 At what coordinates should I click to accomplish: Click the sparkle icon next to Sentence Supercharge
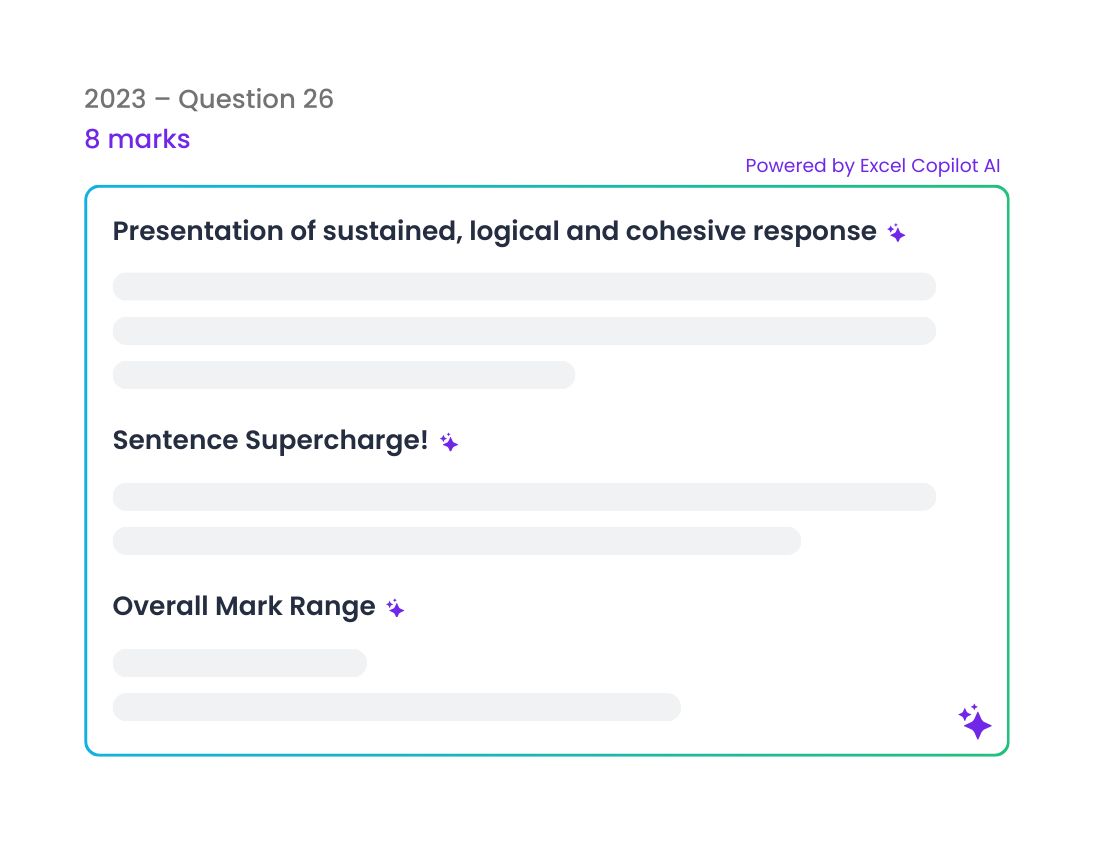coord(449,442)
